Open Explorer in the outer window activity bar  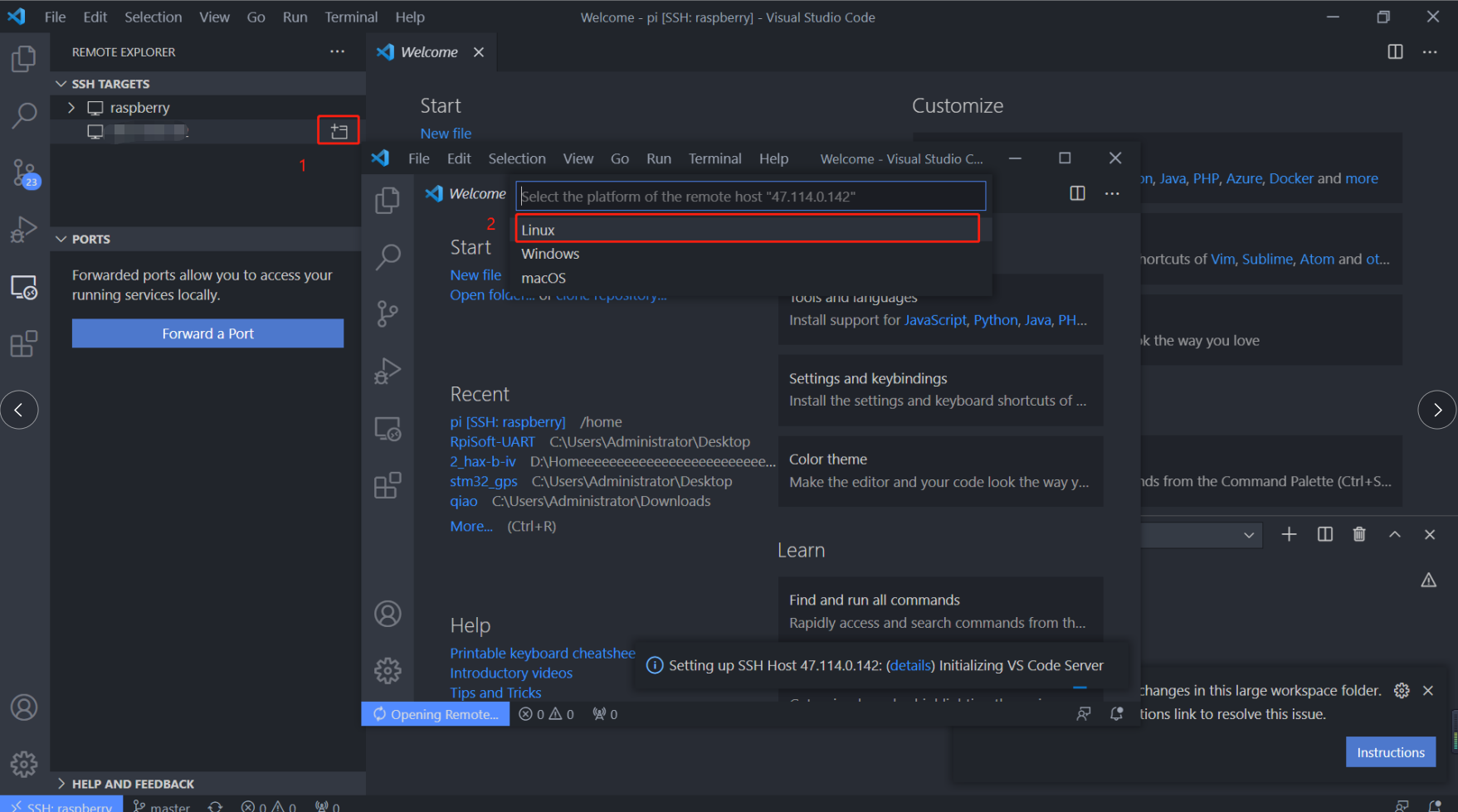24,59
